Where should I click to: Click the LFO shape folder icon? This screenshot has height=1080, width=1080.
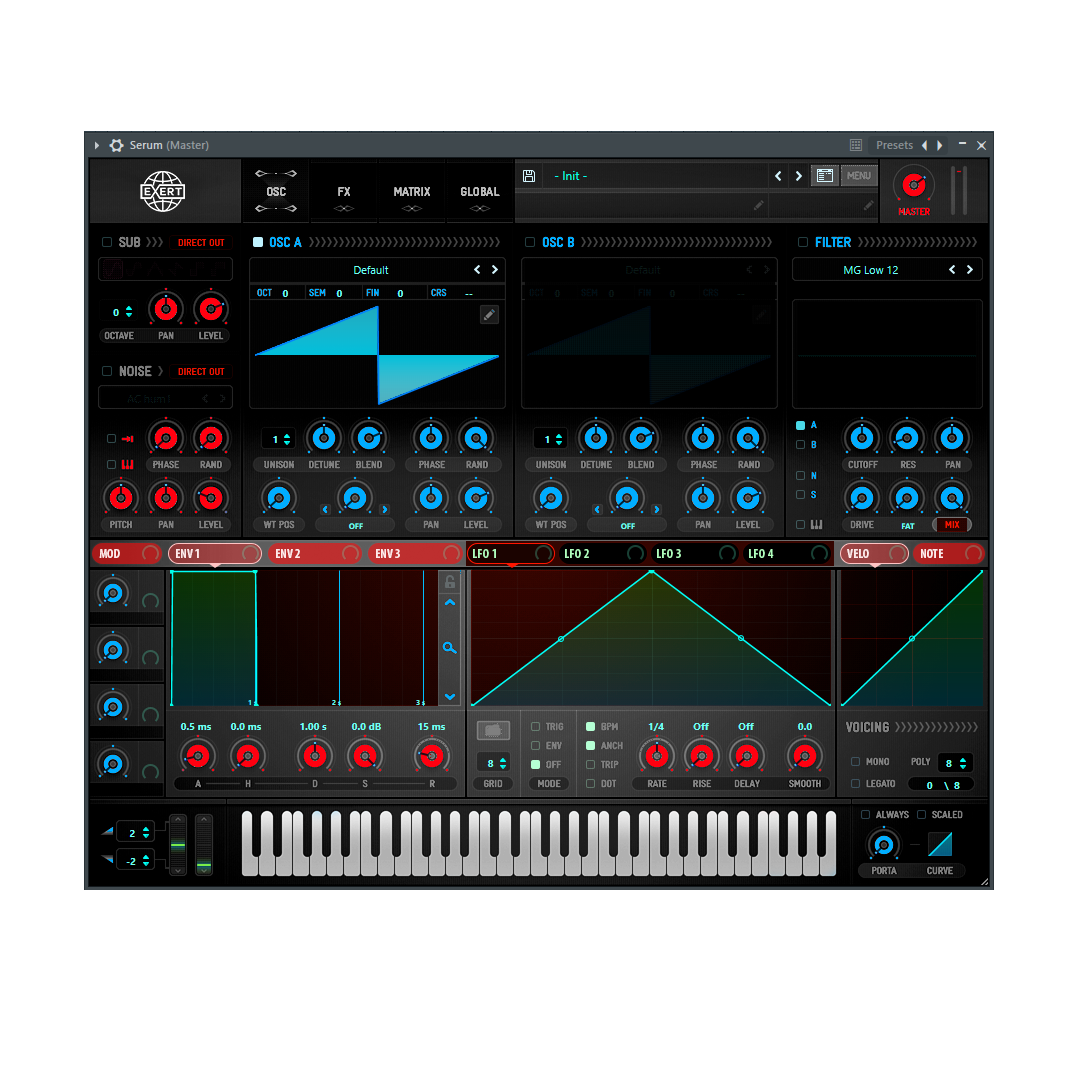493,731
